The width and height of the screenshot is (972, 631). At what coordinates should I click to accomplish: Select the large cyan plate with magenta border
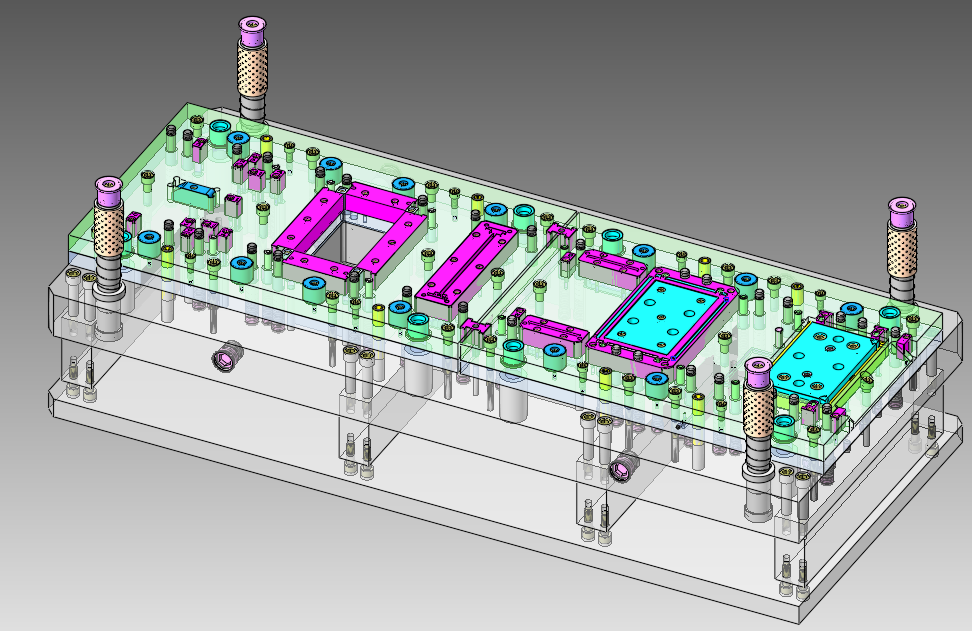click(661, 317)
